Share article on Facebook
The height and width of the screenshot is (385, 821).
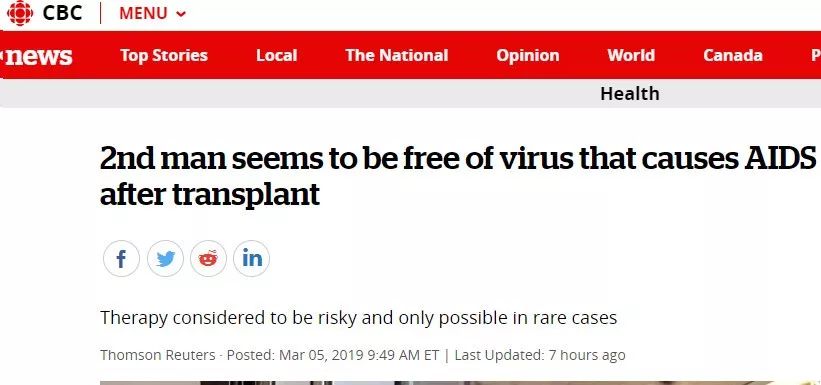click(121, 259)
